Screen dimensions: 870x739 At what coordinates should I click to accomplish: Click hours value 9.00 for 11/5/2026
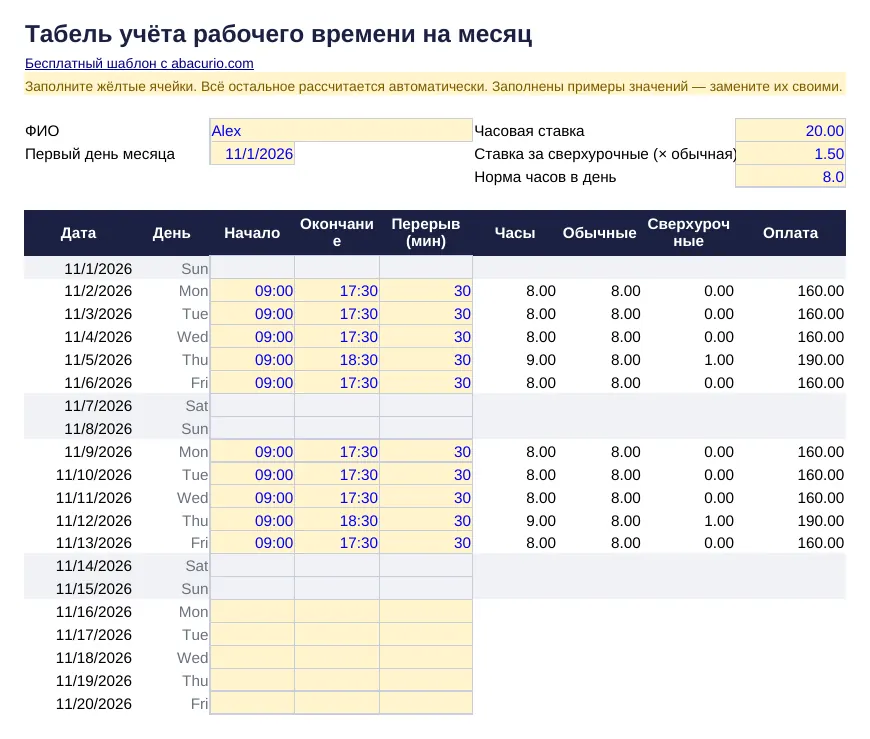click(541, 360)
